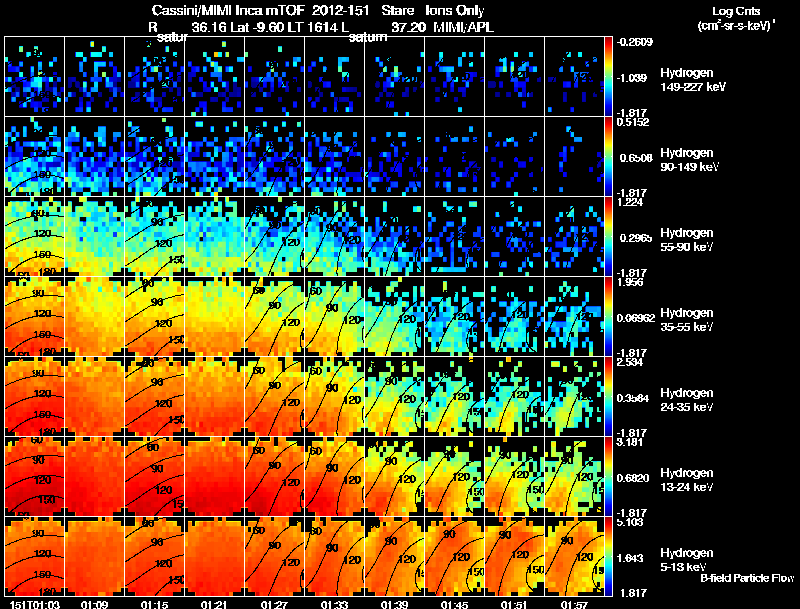This screenshot has width=800, height=609.
Task: Click the '01:27' time label
Action: [x=274, y=605]
